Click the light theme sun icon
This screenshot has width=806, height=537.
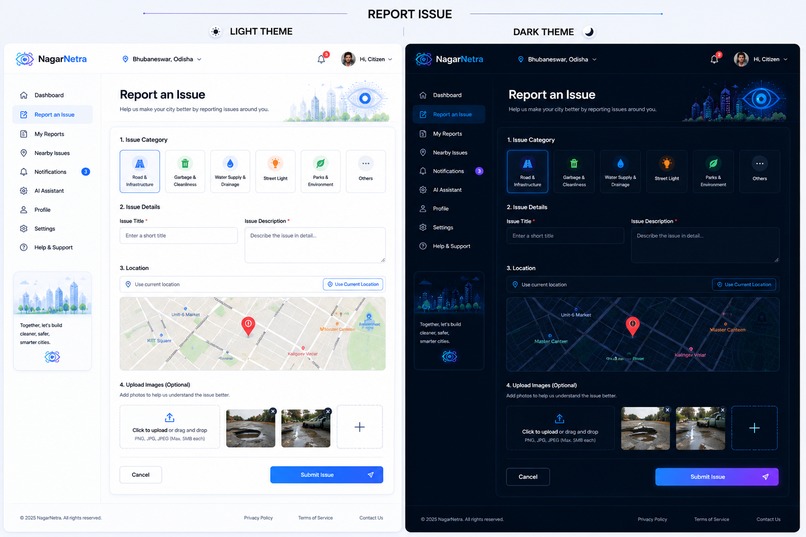(x=216, y=32)
